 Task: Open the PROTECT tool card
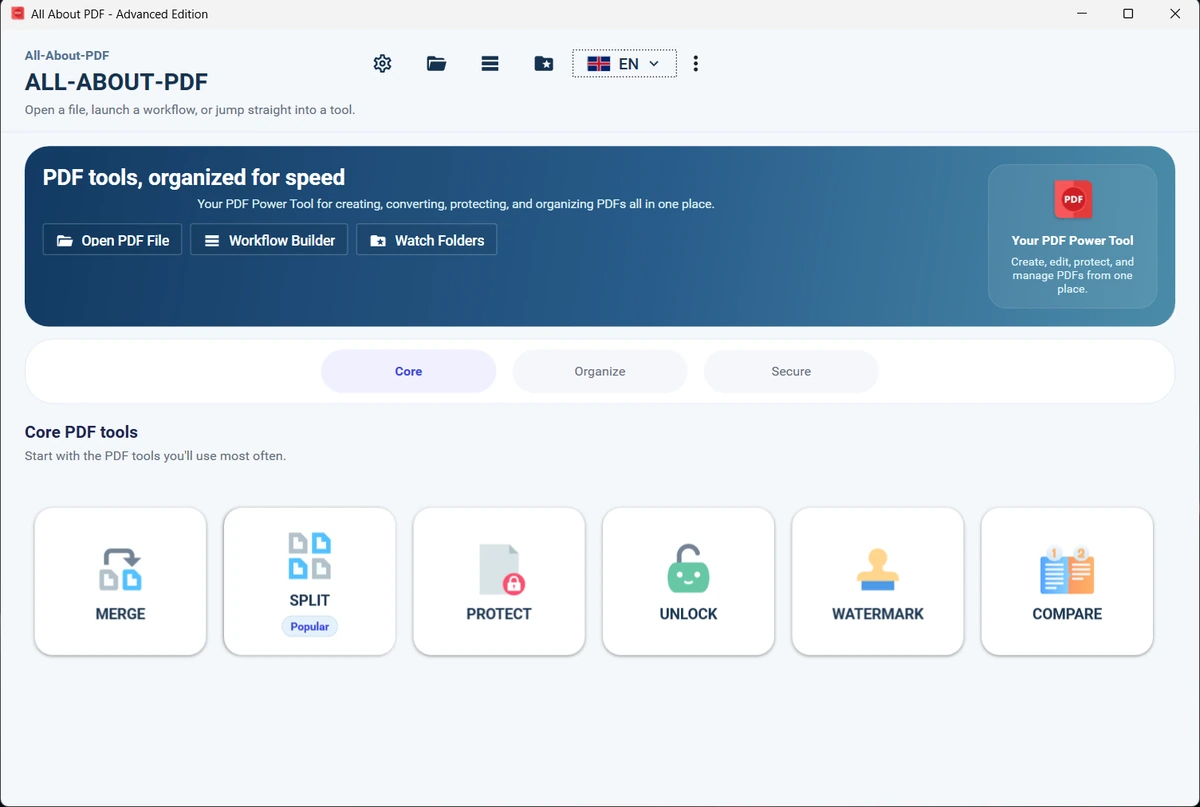coord(499,581)
